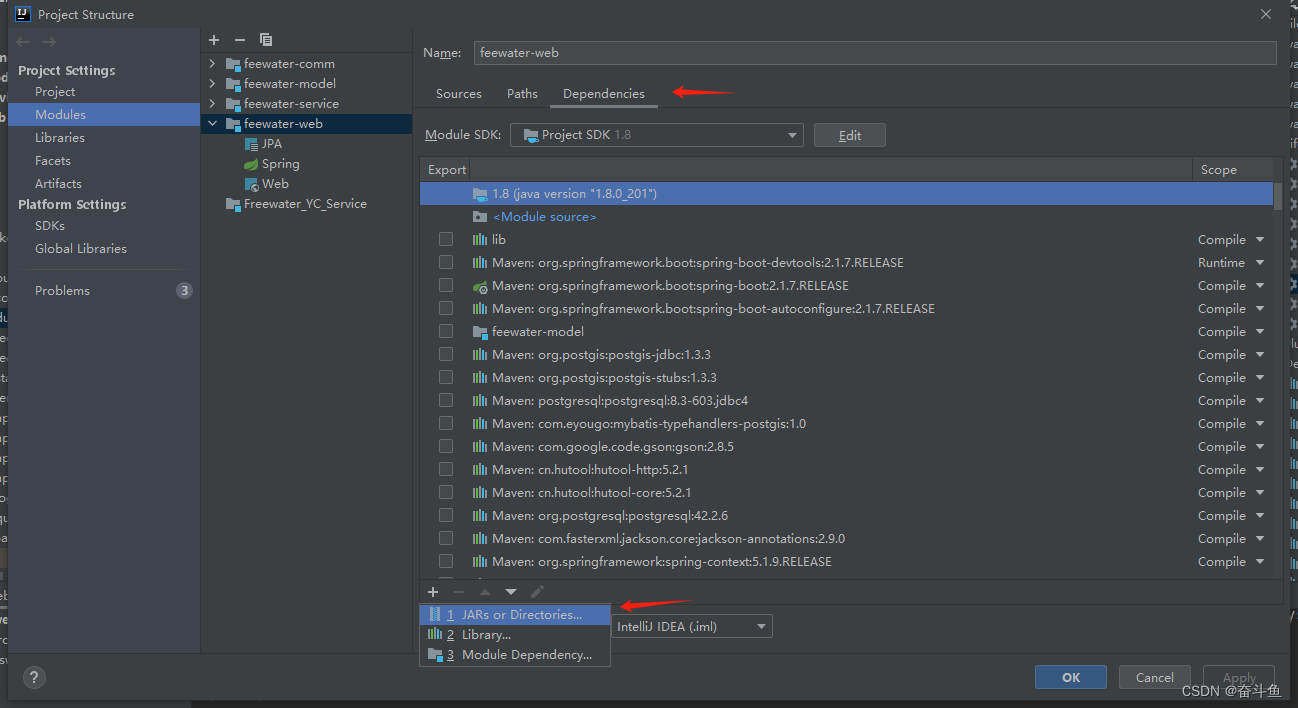Screen dimensions: 1298x708
Task: Open the Module SDK dropdown
Action: coord(657,135)
